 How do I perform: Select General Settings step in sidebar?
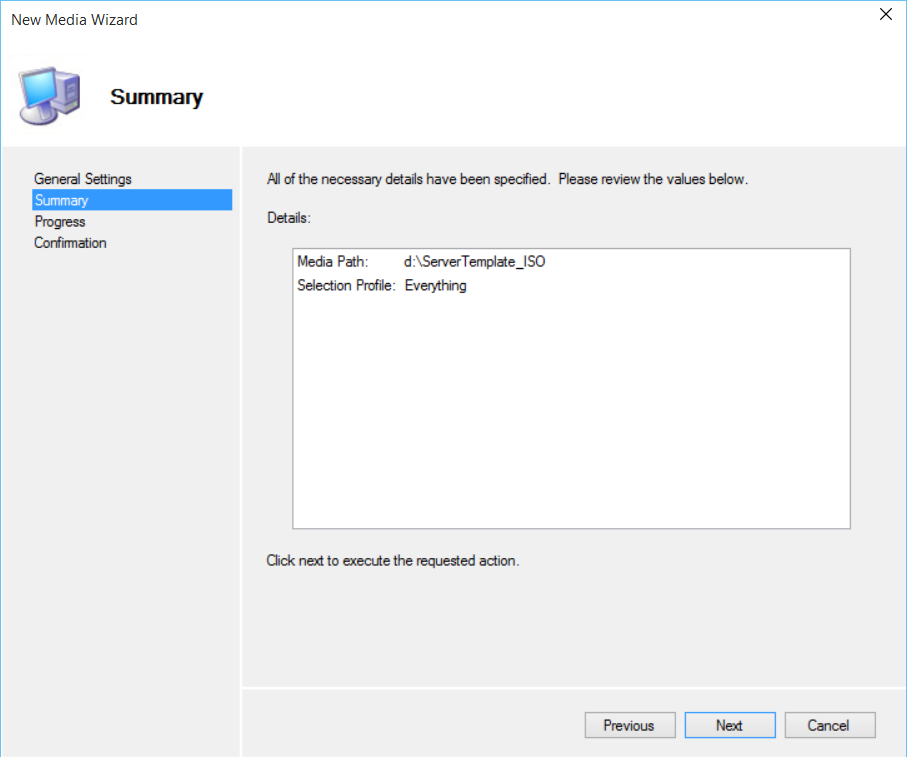pos(83,179)
